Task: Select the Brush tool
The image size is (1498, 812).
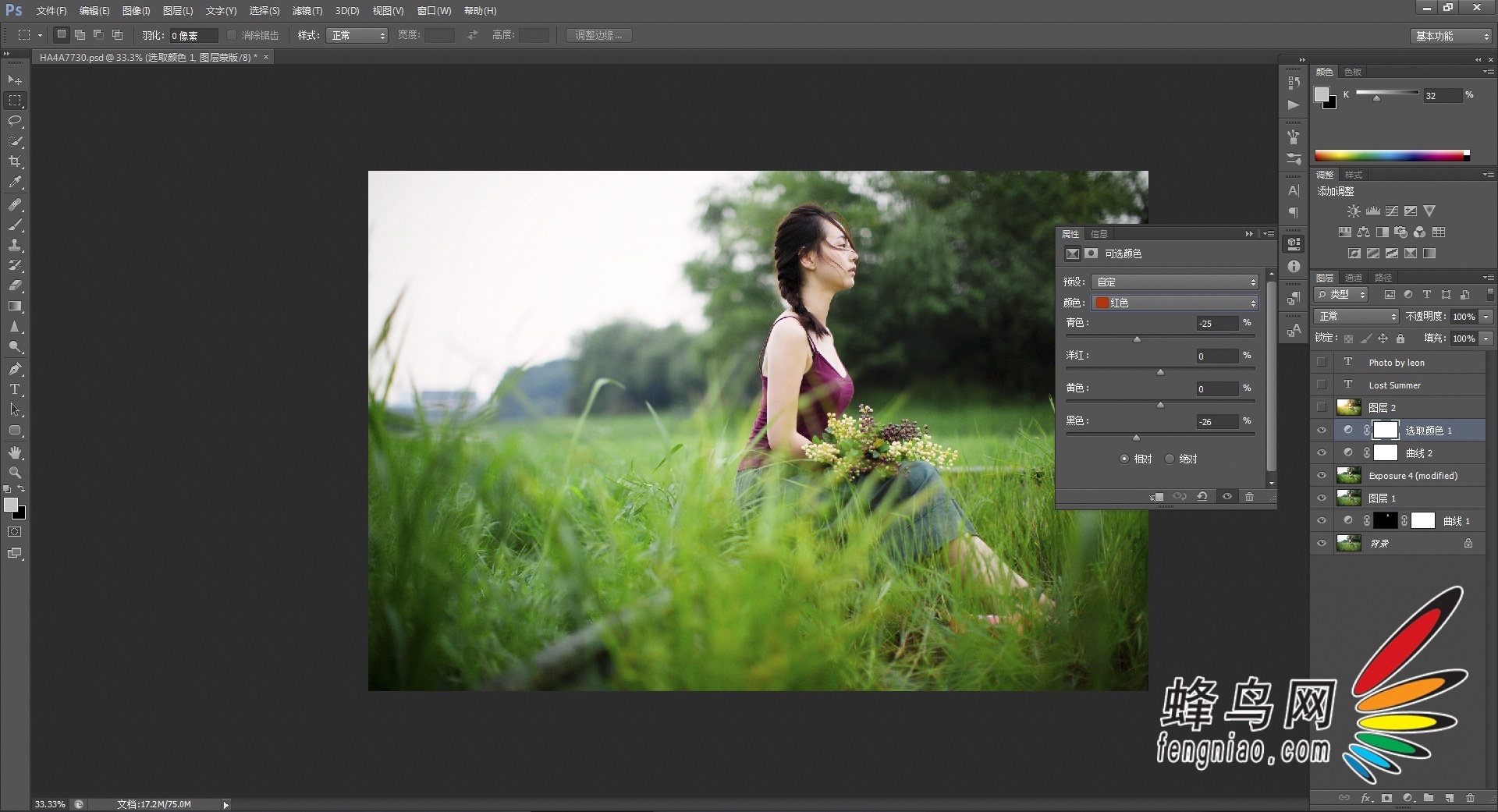Action: [15, 225]
